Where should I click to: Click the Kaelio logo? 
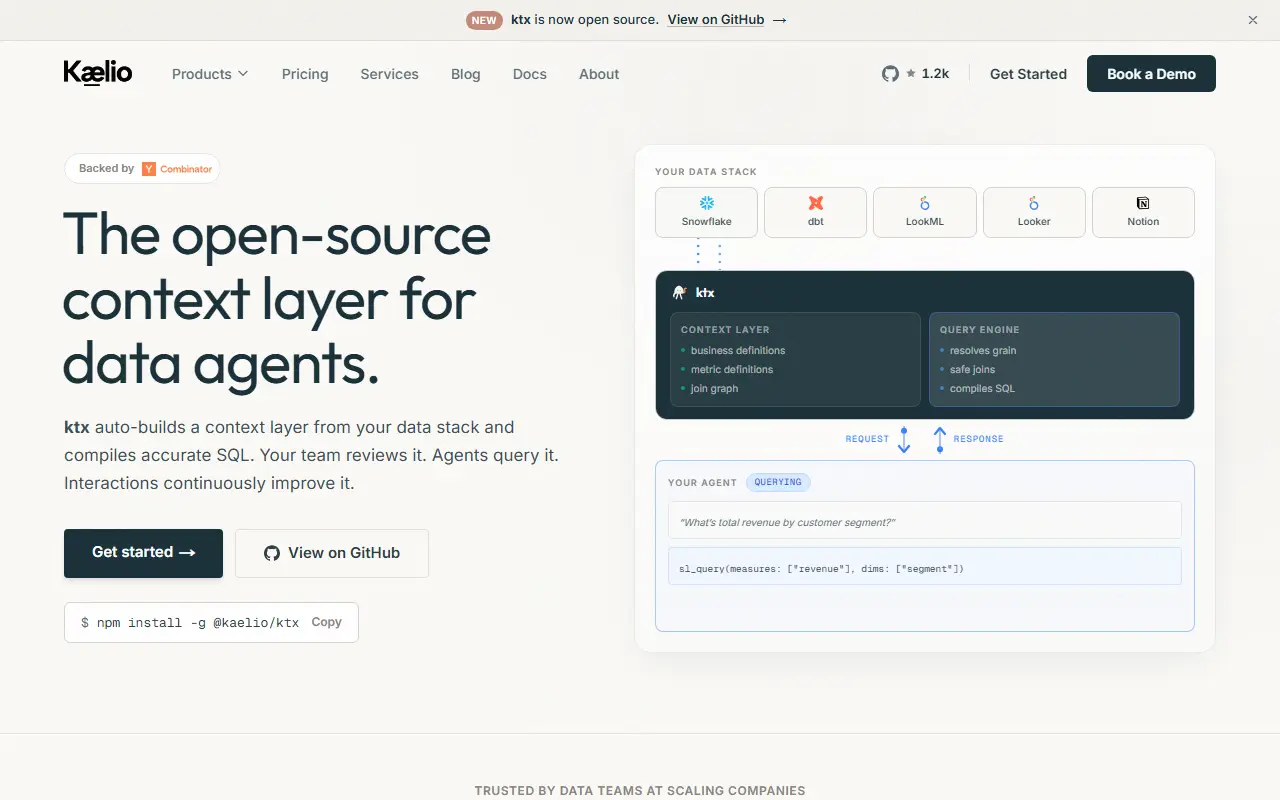coord(98,73)
